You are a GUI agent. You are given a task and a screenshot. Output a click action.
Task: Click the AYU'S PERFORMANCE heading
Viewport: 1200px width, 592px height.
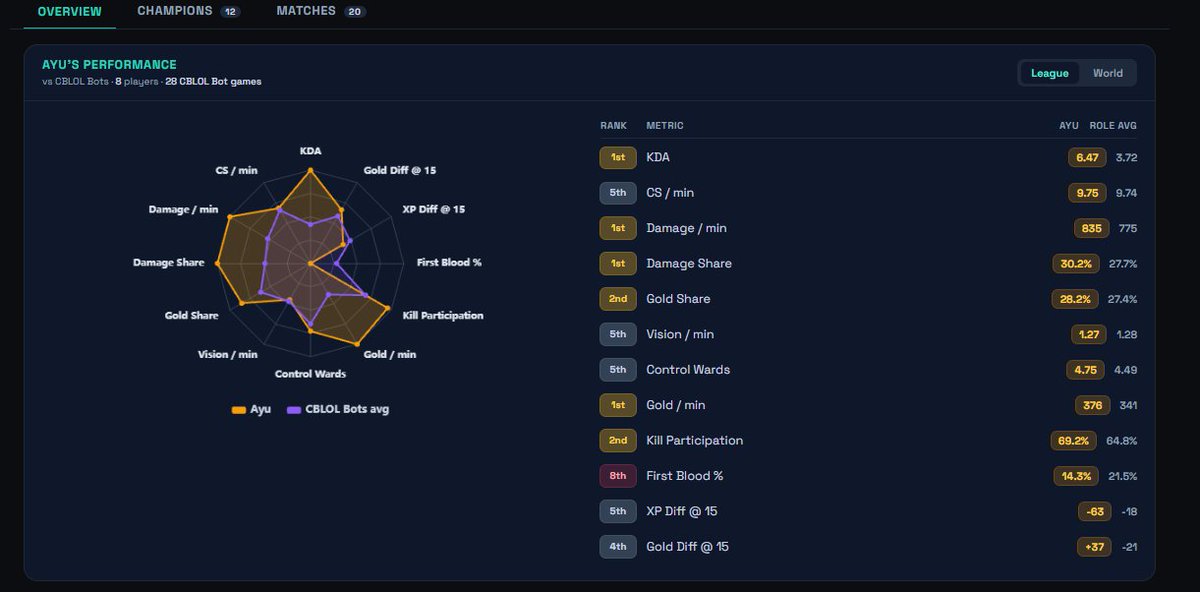coord(109,65)
